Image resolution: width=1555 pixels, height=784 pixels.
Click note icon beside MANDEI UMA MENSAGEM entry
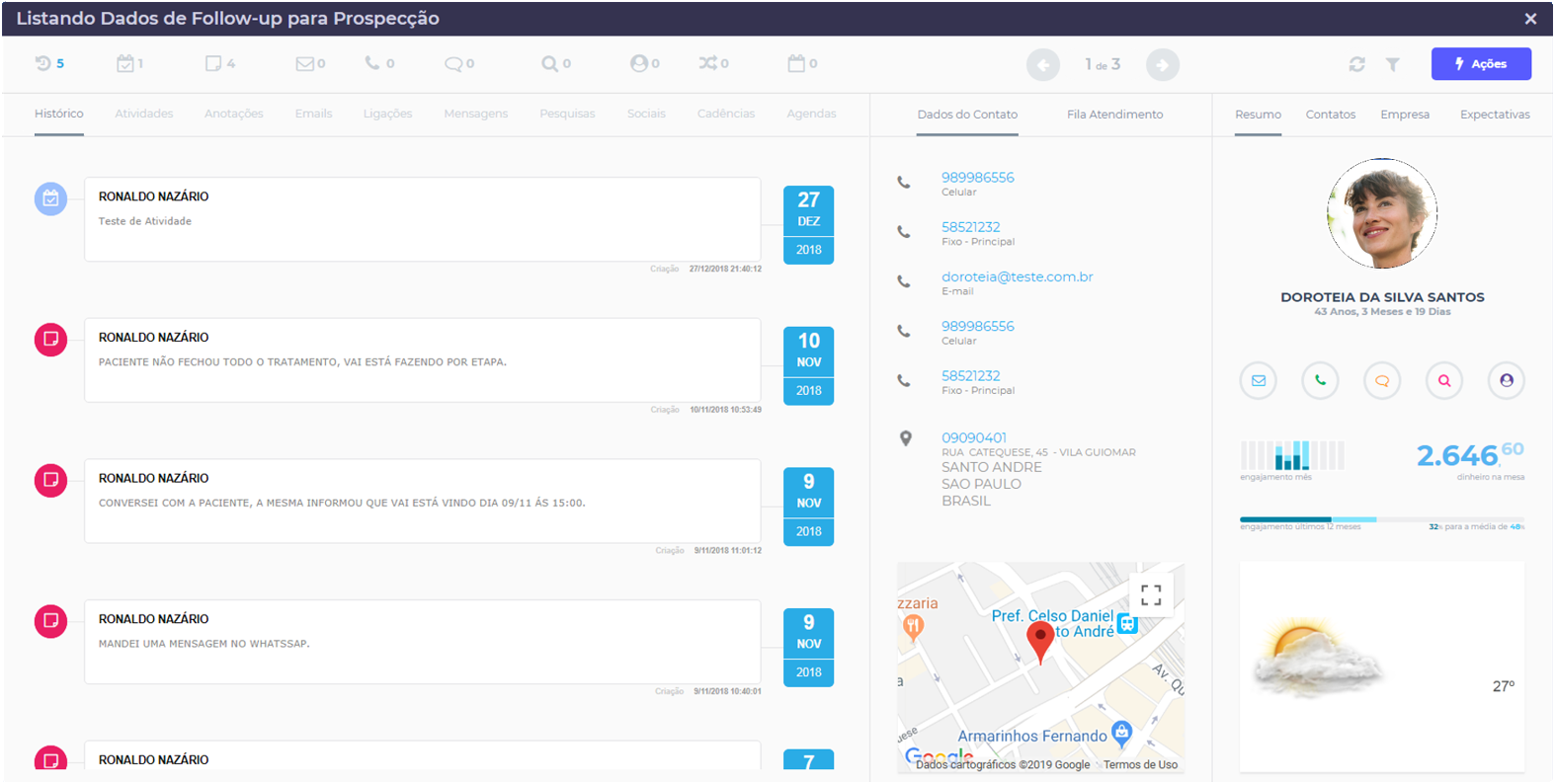[51, 621]
